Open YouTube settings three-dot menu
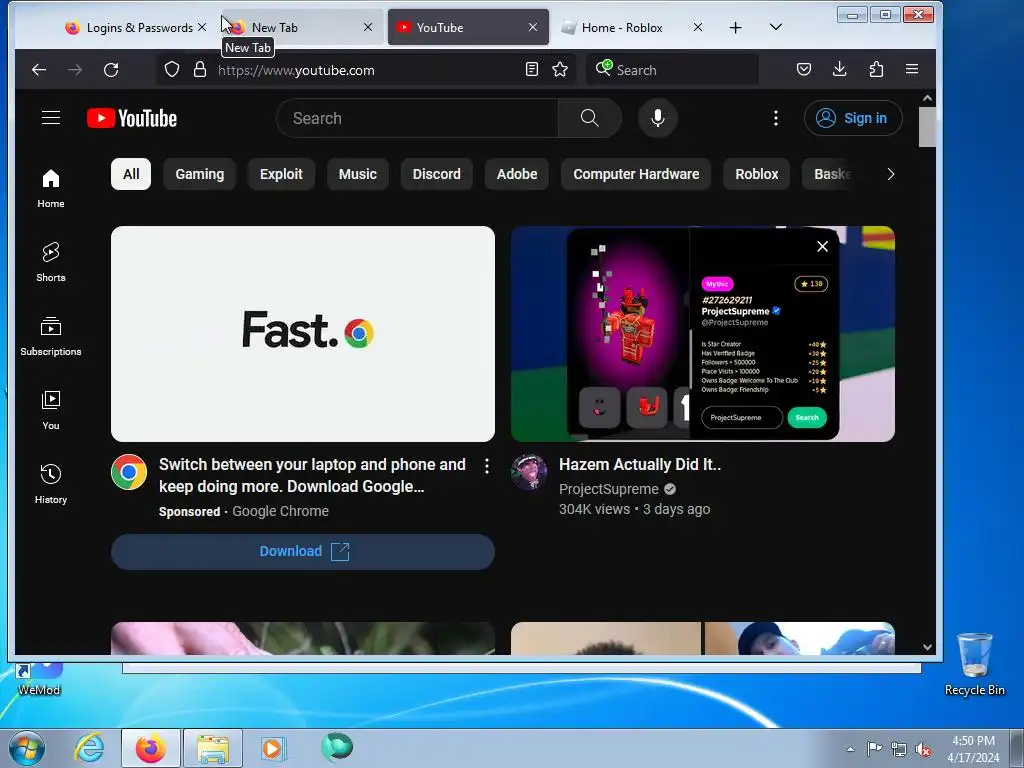Viewport: 1024px width, 768px height. point(776,118)
